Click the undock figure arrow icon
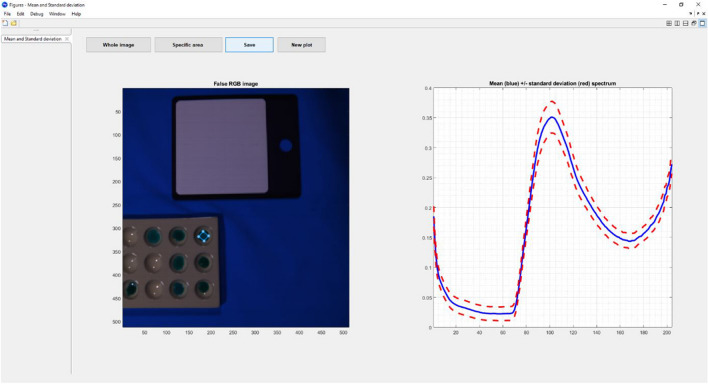The height and width of the screenshot is (384, 708). 698,14
